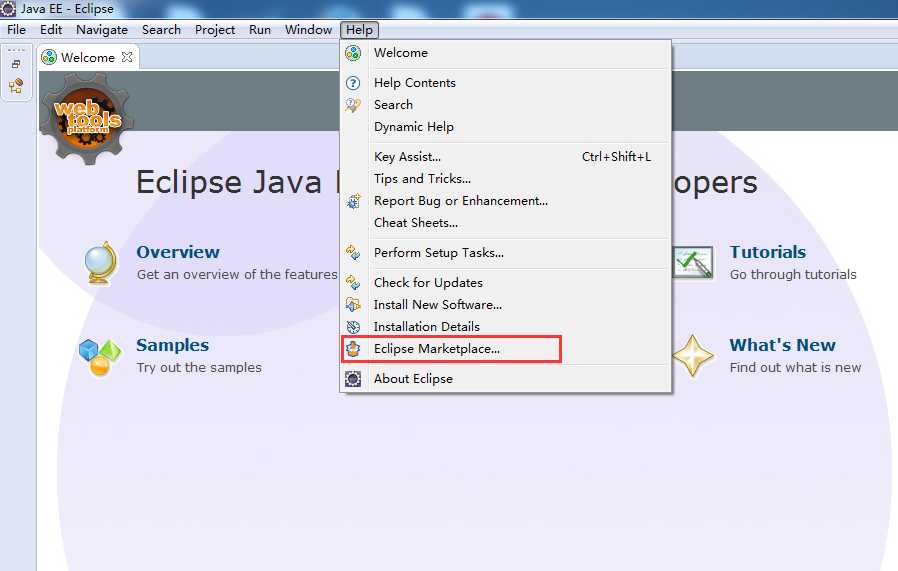The height and width of the screenshot is (571, 898).
Task: Click the Check for Updates icon
Action: 353,282
